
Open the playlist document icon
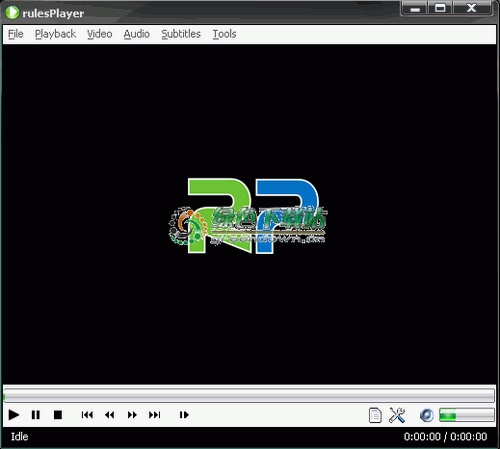pos(375,415)
